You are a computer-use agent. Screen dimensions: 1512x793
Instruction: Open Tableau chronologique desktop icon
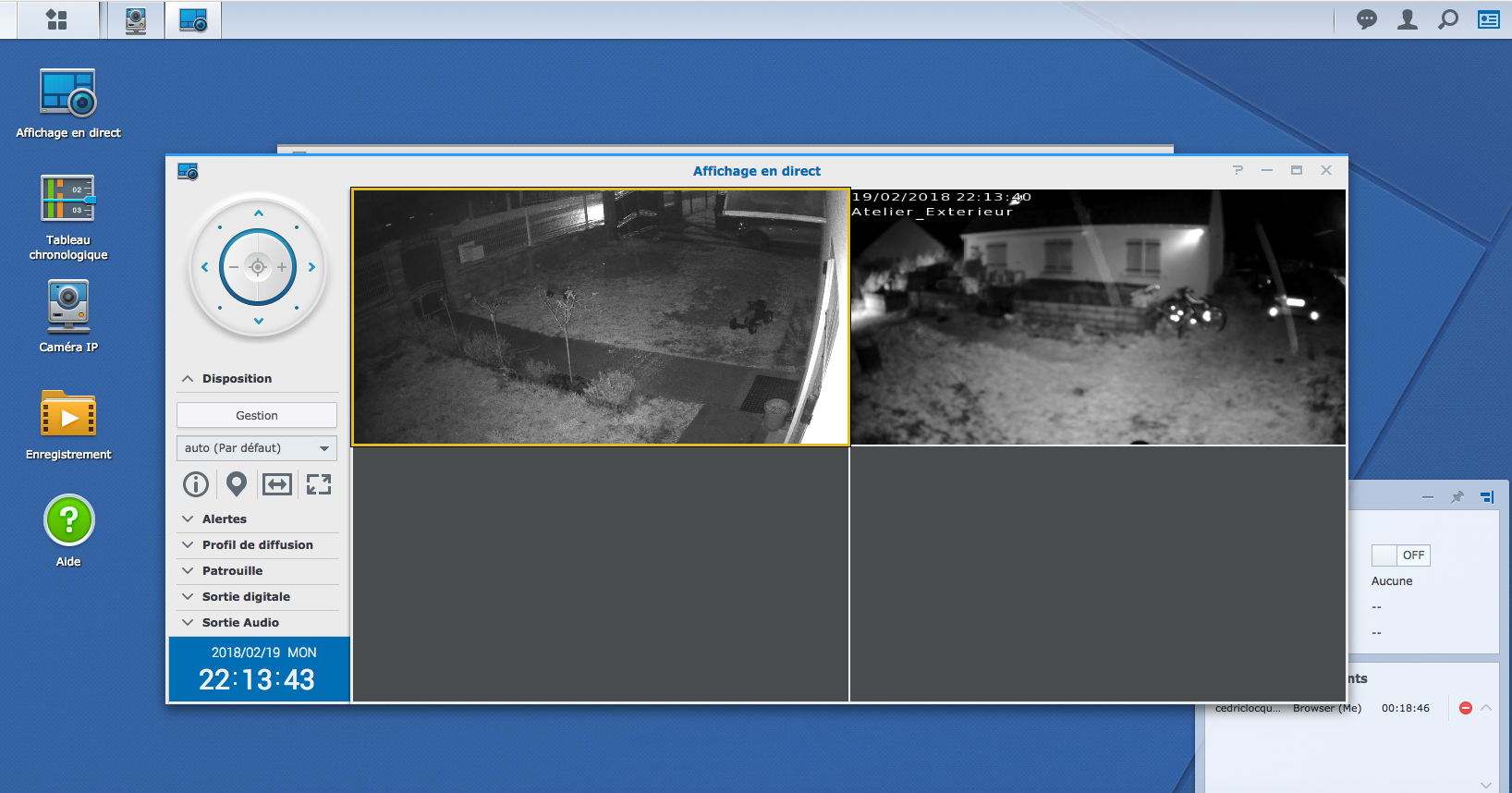point(68,218)
